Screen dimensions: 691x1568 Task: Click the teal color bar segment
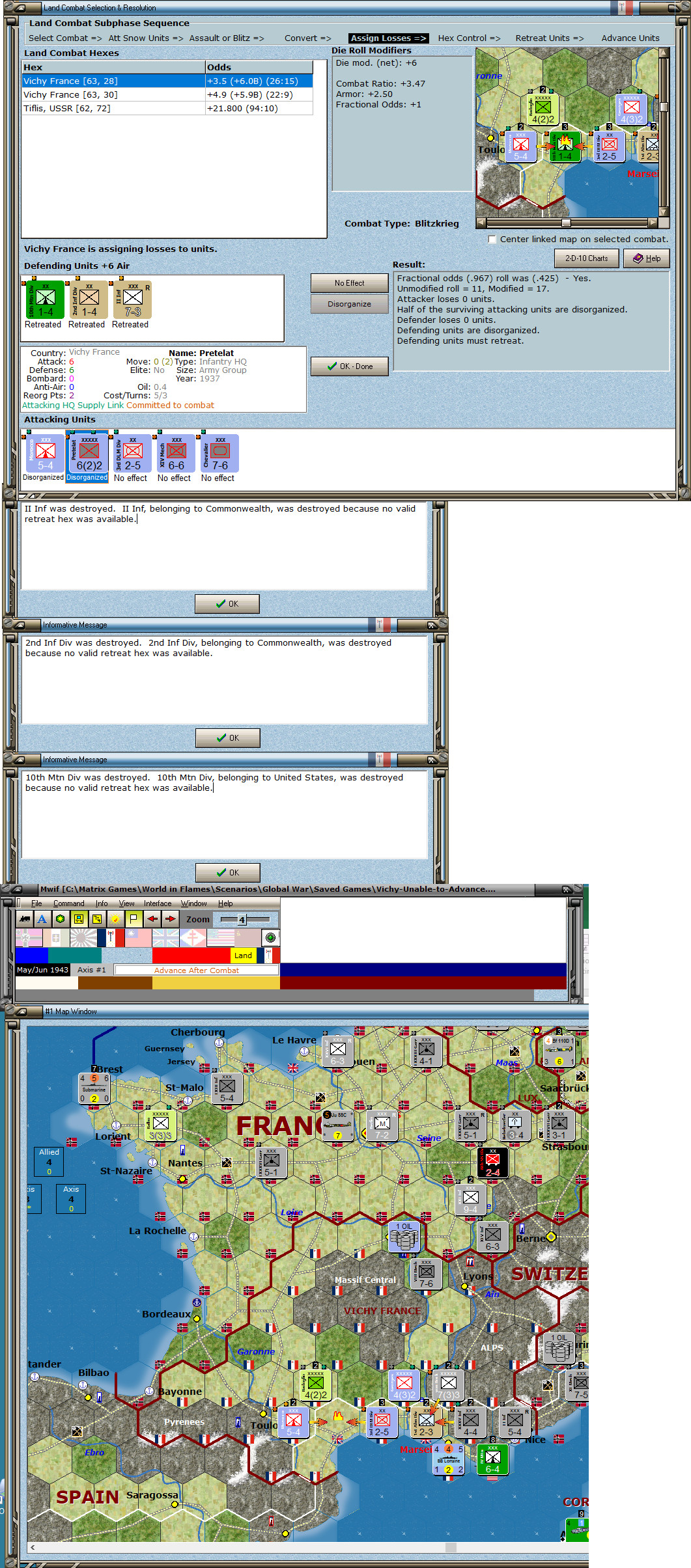75,956
